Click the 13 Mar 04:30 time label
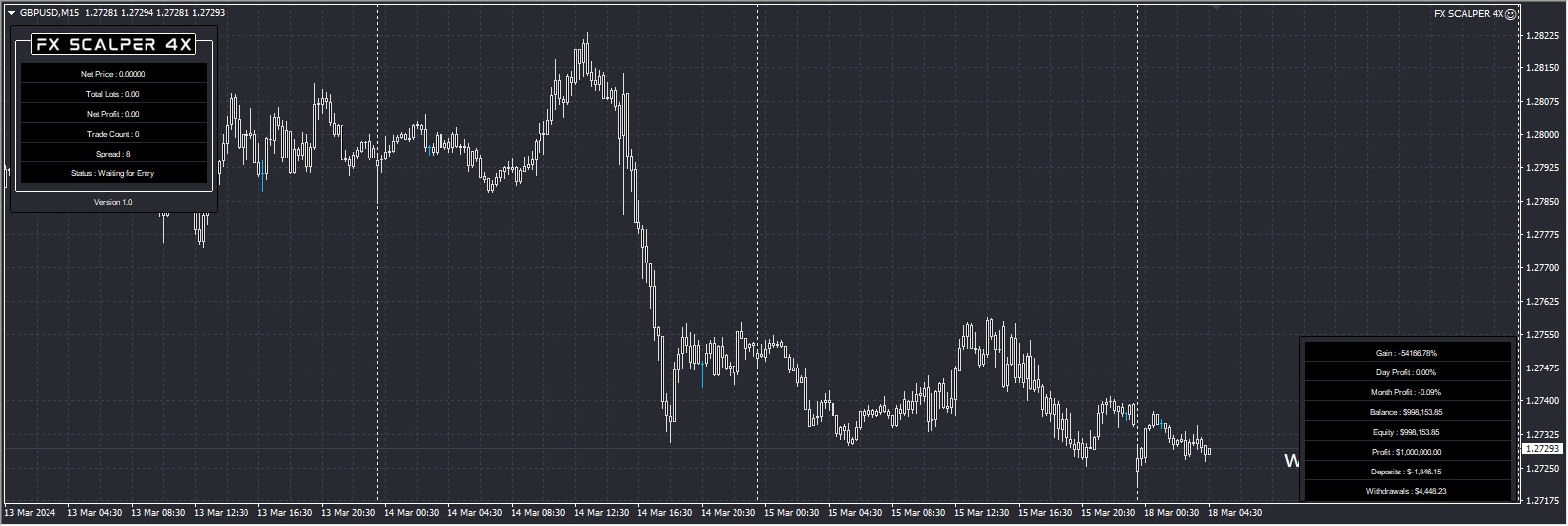 click(x=95, y=513)
